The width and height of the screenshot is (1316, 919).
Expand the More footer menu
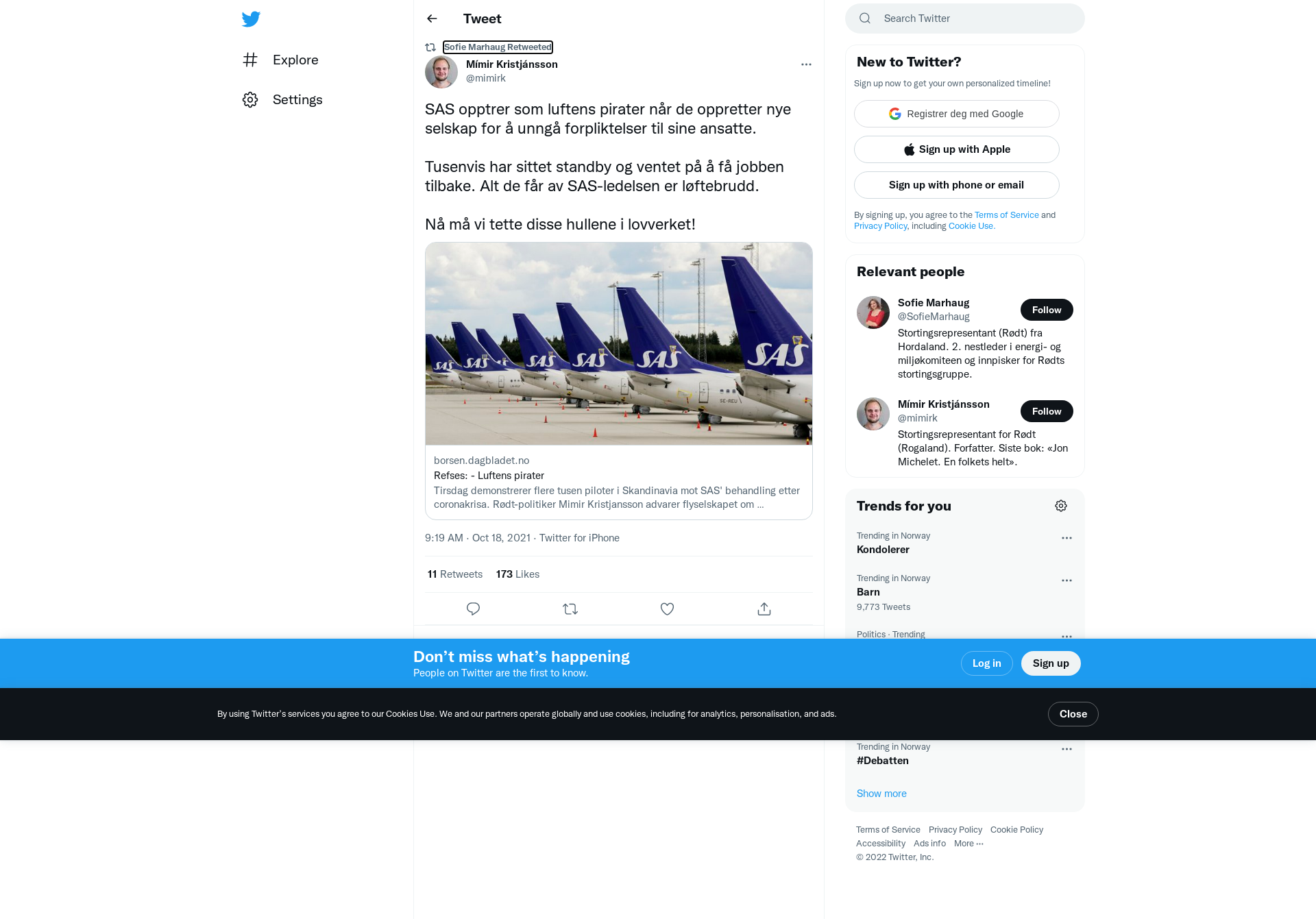tap(968, 844)
